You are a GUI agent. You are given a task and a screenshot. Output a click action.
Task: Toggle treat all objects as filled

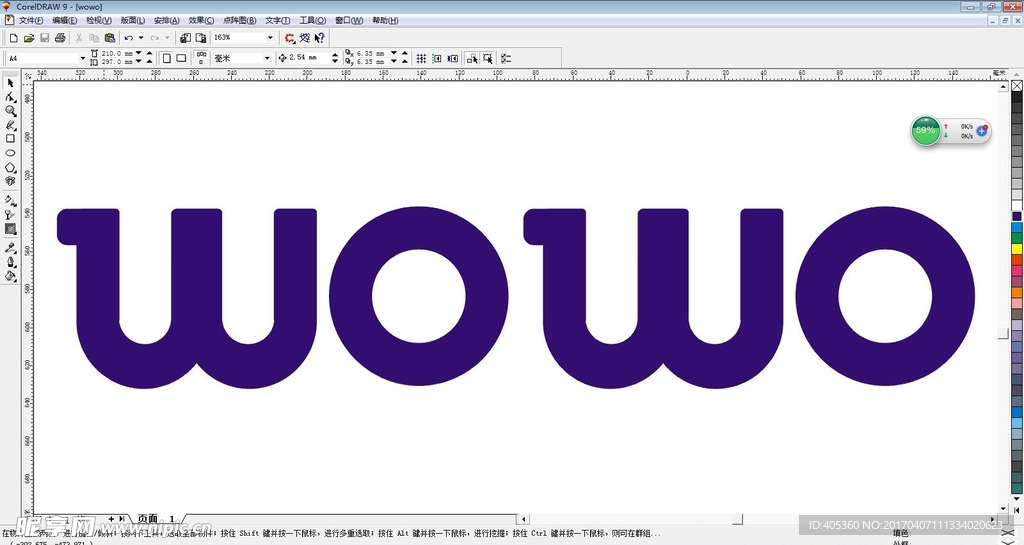point(487,58)
